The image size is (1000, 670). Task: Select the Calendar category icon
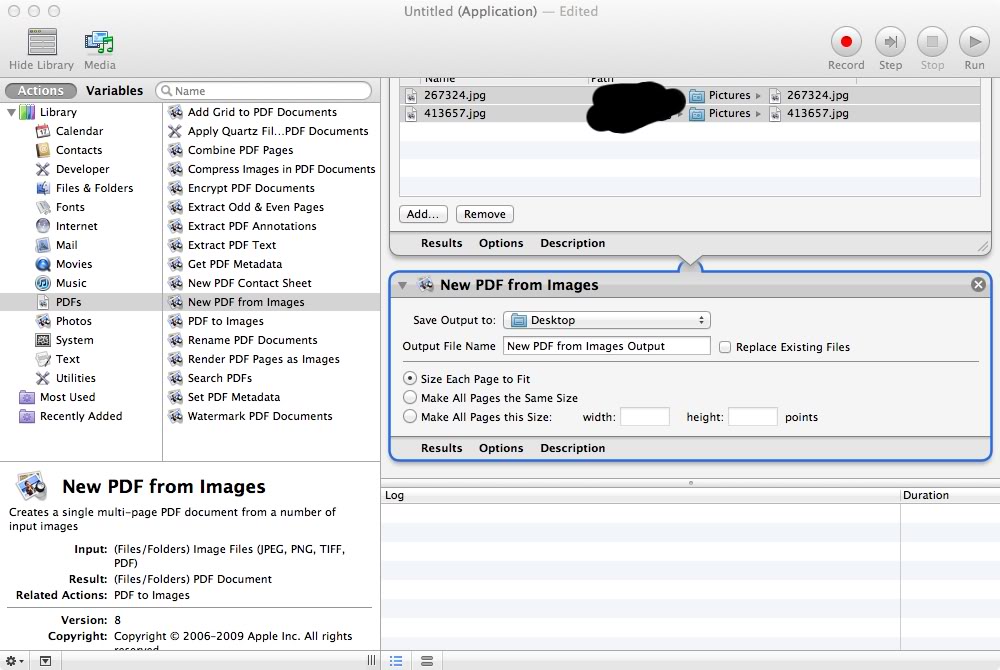click(43, 131)
